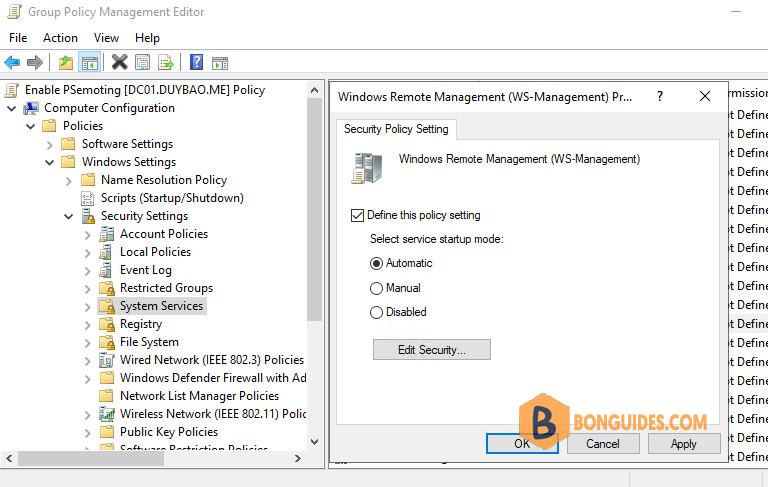768x487 pixels.
Task: Click the tree pane scroll down arrow
Action: click(x=314, y=441)
